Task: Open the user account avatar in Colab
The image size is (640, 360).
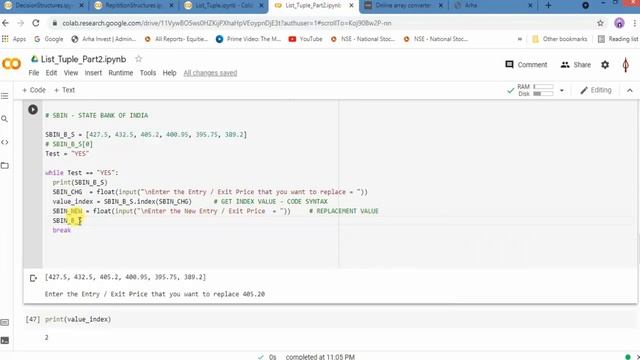Action: click(x=626, y=65)
